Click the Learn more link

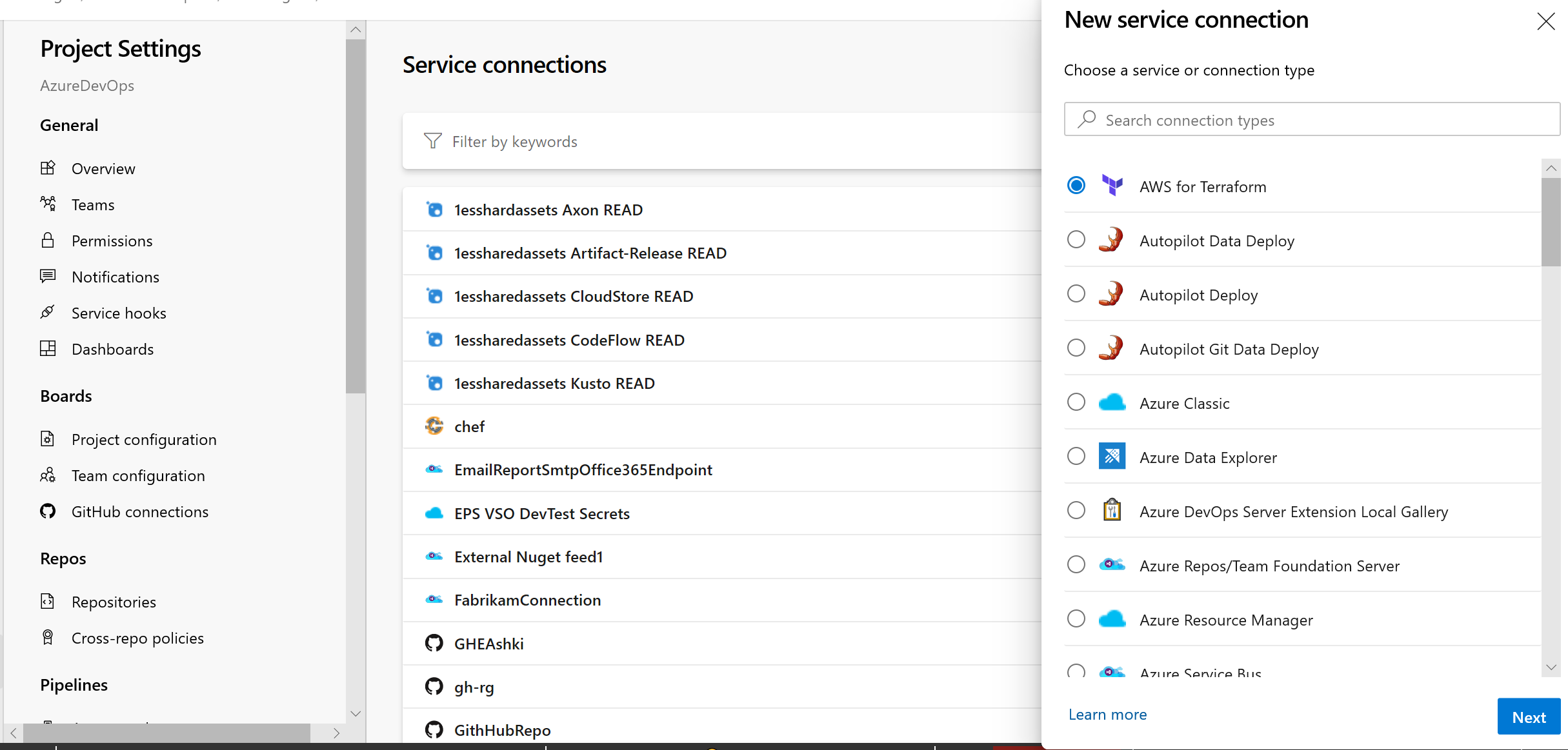click(x=1107, y=714)
